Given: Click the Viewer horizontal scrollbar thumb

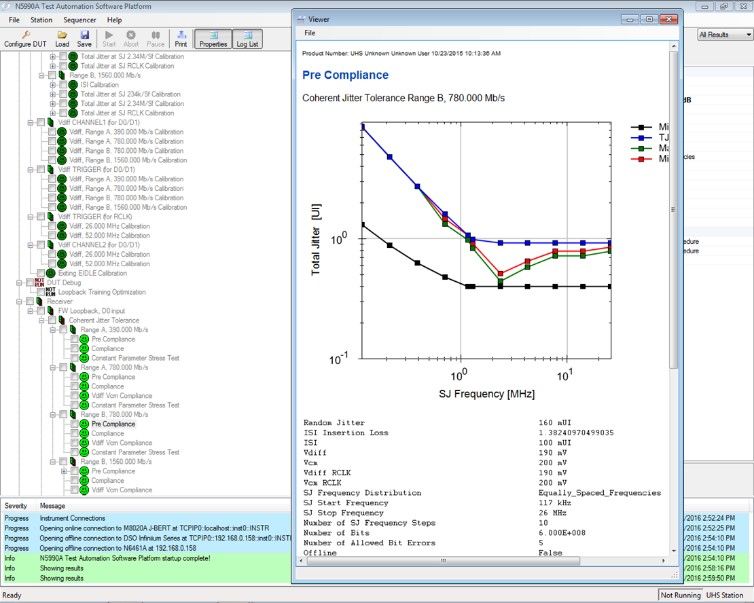Looking at the screenshot, I should 443,561.
